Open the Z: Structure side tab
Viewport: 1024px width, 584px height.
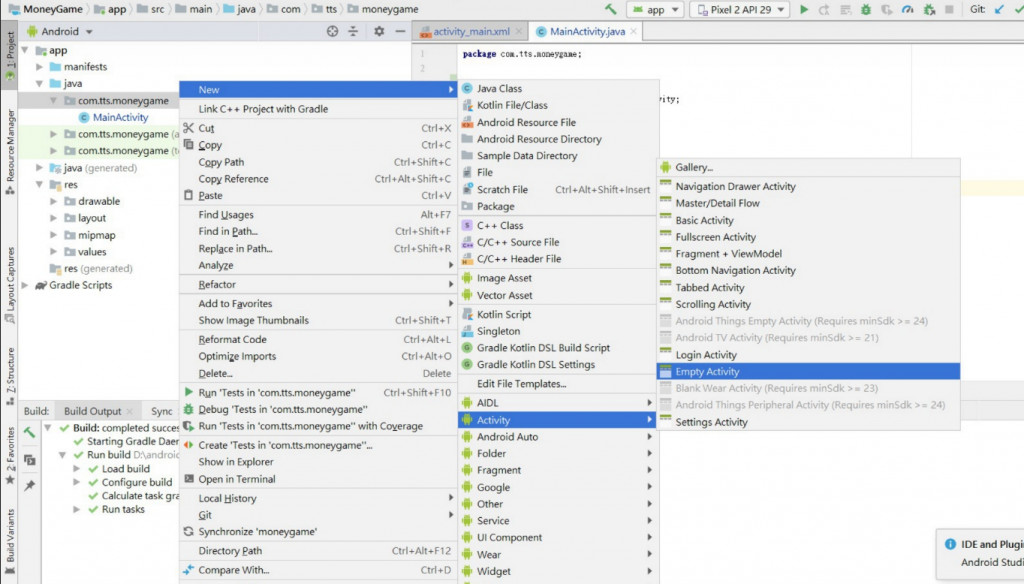tap(10, 376)
